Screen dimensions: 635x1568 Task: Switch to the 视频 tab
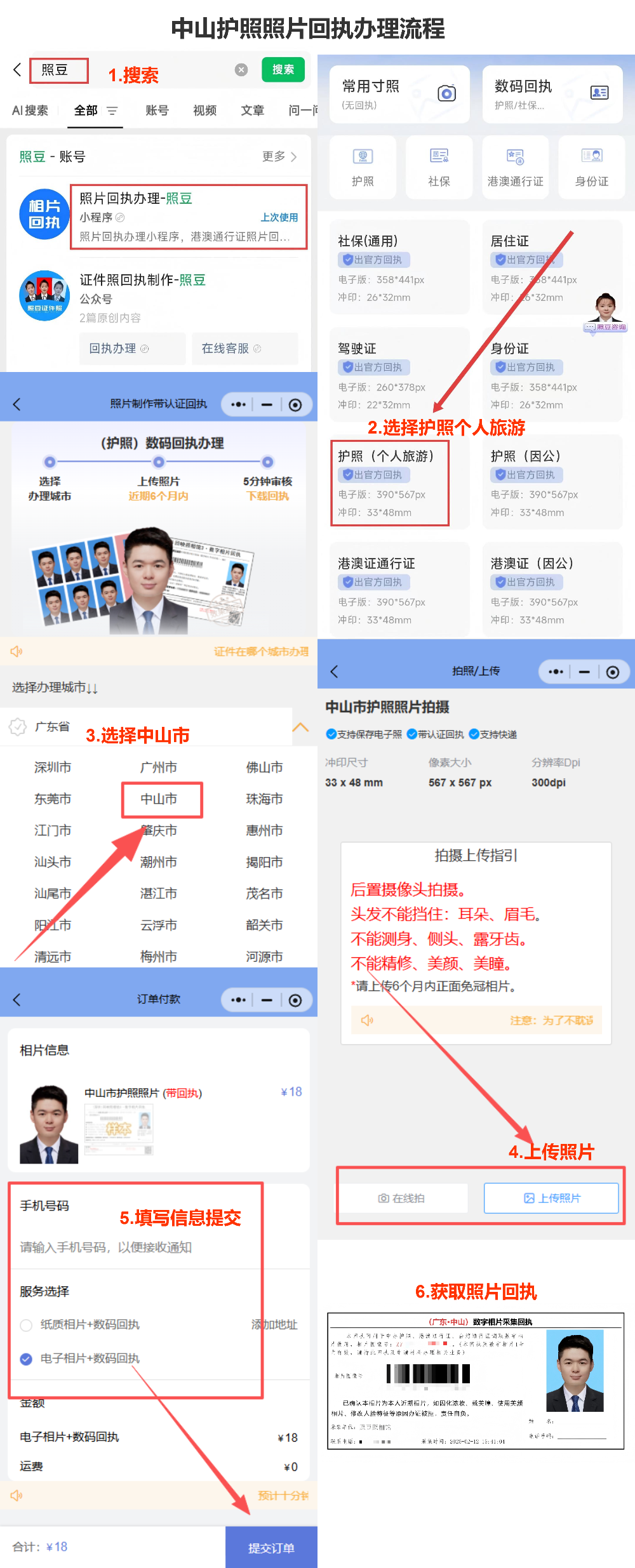coord(204,110)
